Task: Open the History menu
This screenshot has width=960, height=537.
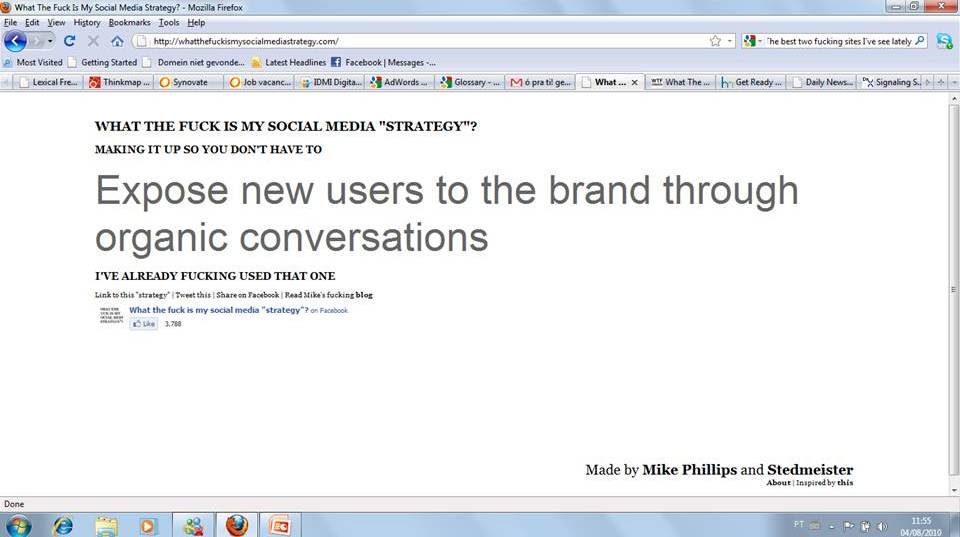Action: pos(86,22)
